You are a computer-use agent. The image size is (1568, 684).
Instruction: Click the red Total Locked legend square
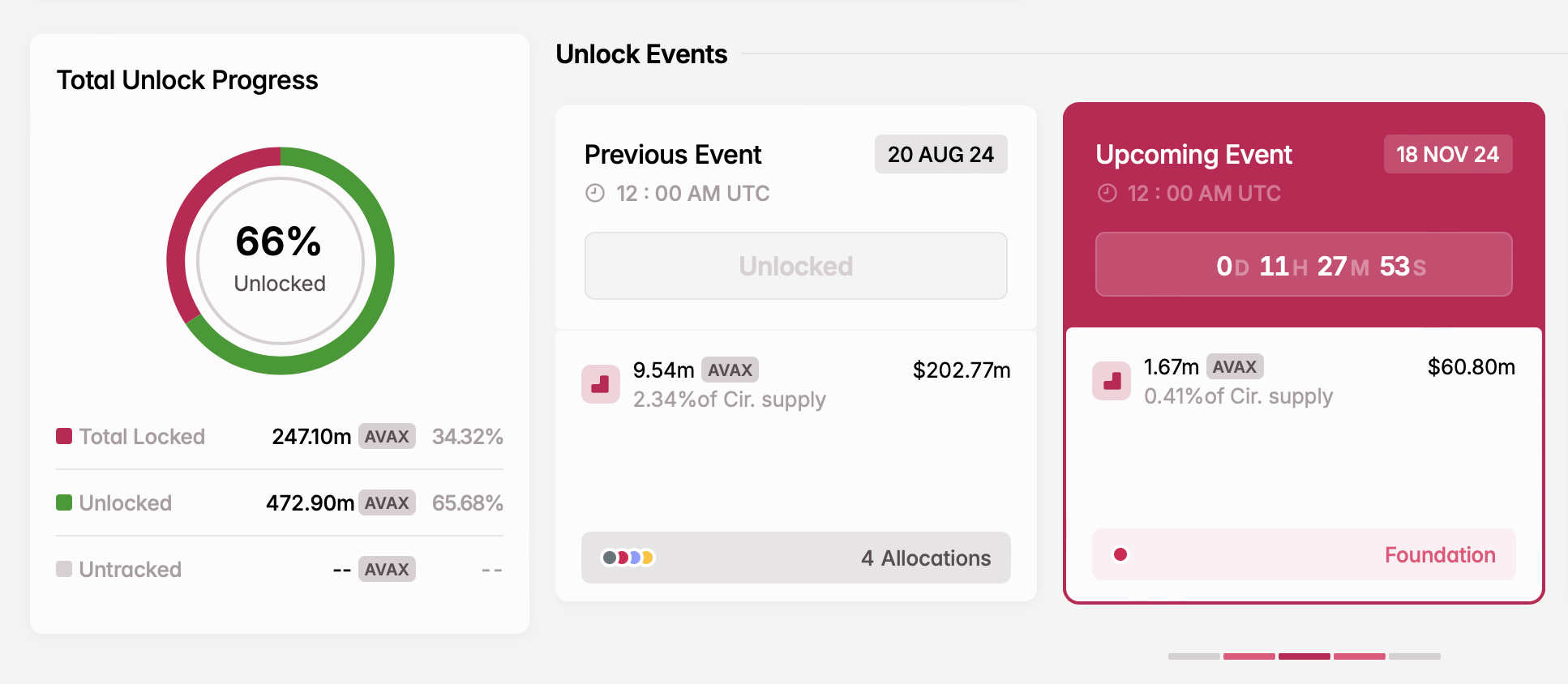point(64,436)
